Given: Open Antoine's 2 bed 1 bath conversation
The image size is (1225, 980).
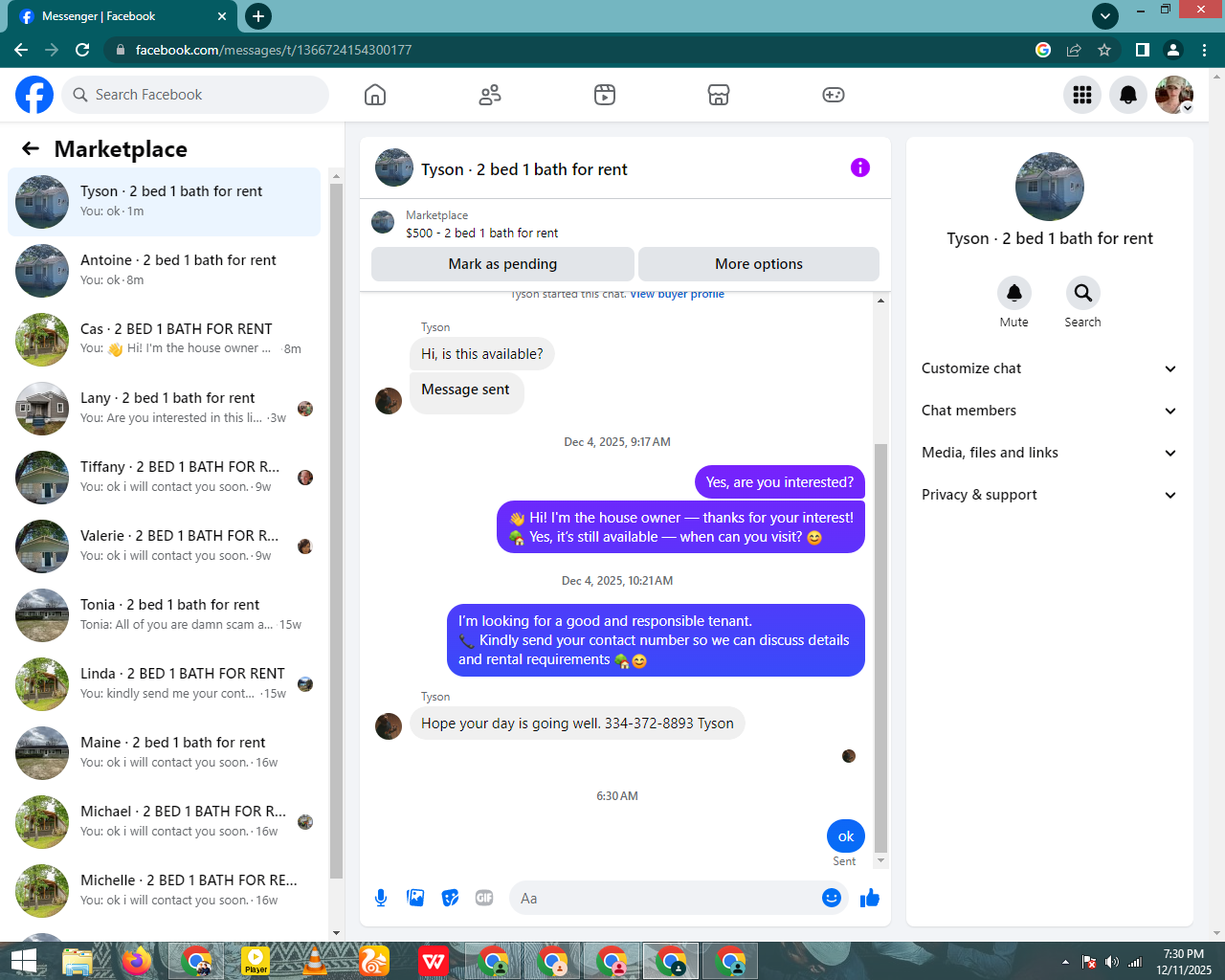Looking at the screenshot, I should click(164, 271).
